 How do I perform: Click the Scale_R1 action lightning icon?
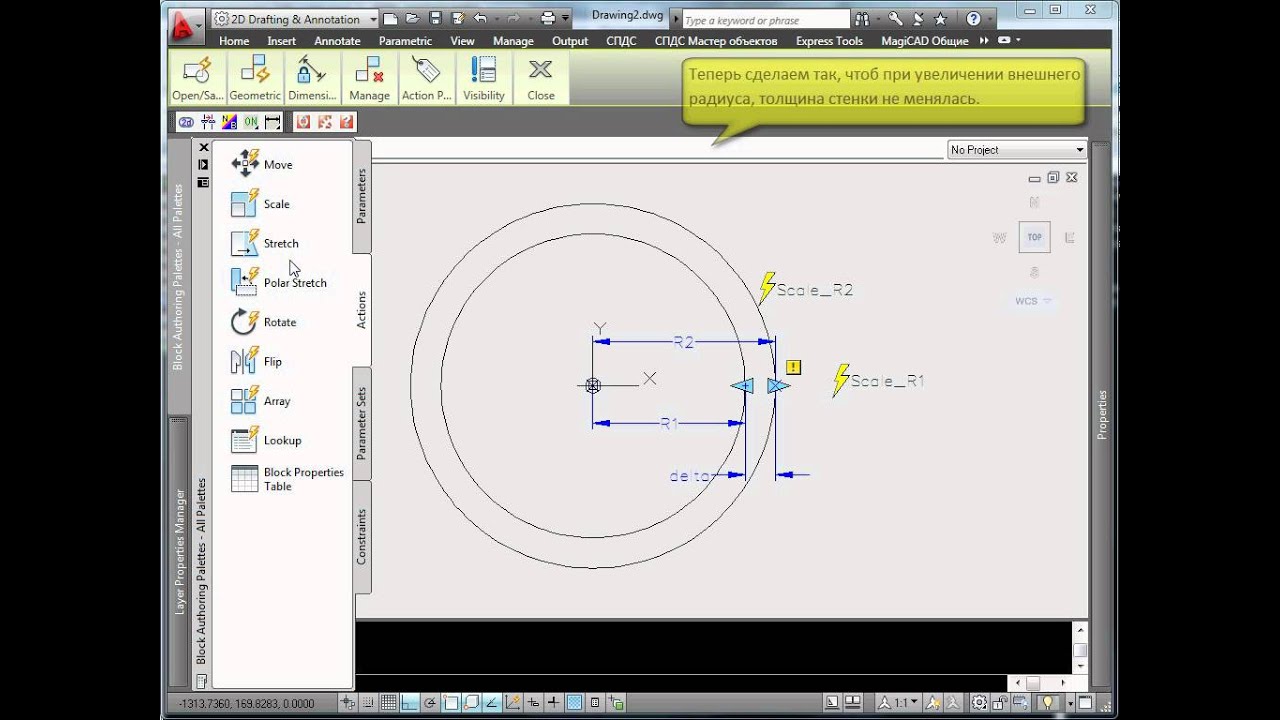pos(841,380)
